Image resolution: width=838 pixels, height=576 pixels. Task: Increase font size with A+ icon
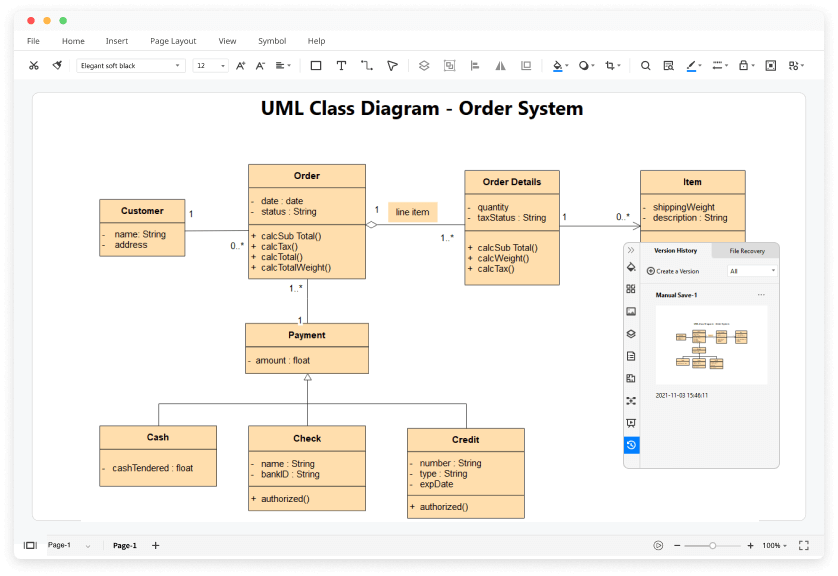[240, 66]
